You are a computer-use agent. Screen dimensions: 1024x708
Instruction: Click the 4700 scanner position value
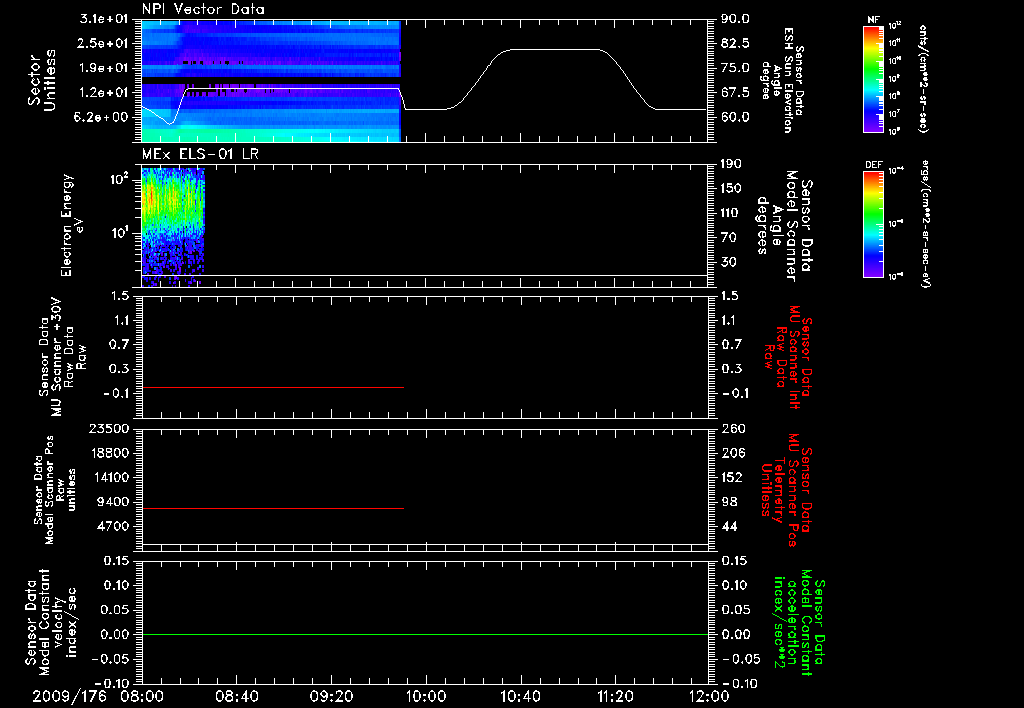tap(113, 526)
